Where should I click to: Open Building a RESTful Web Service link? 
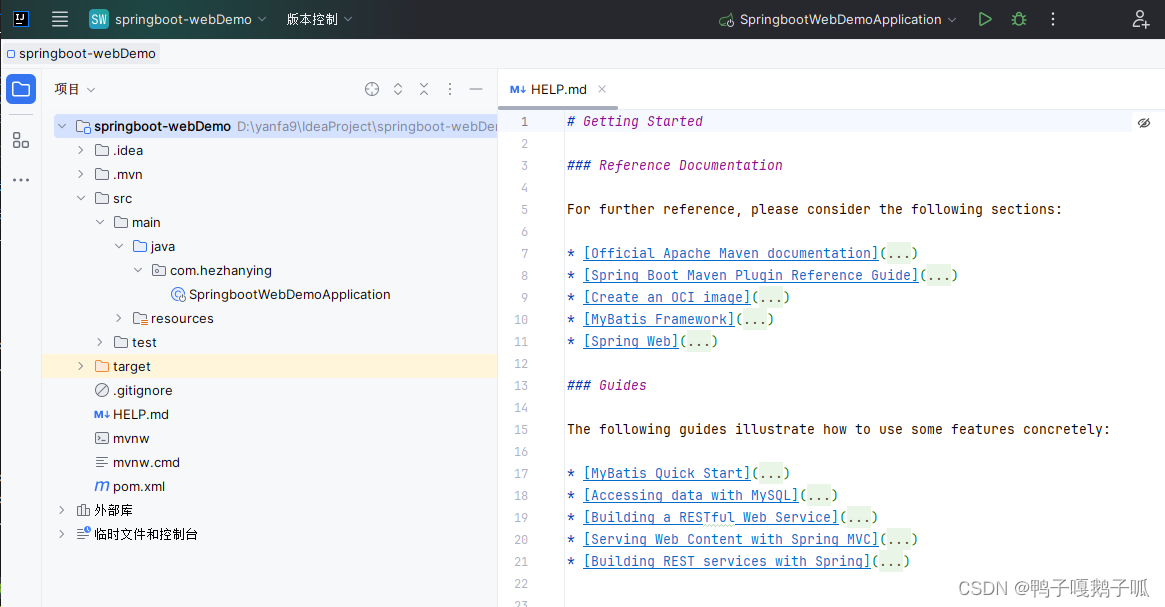[x=710, y=517]
